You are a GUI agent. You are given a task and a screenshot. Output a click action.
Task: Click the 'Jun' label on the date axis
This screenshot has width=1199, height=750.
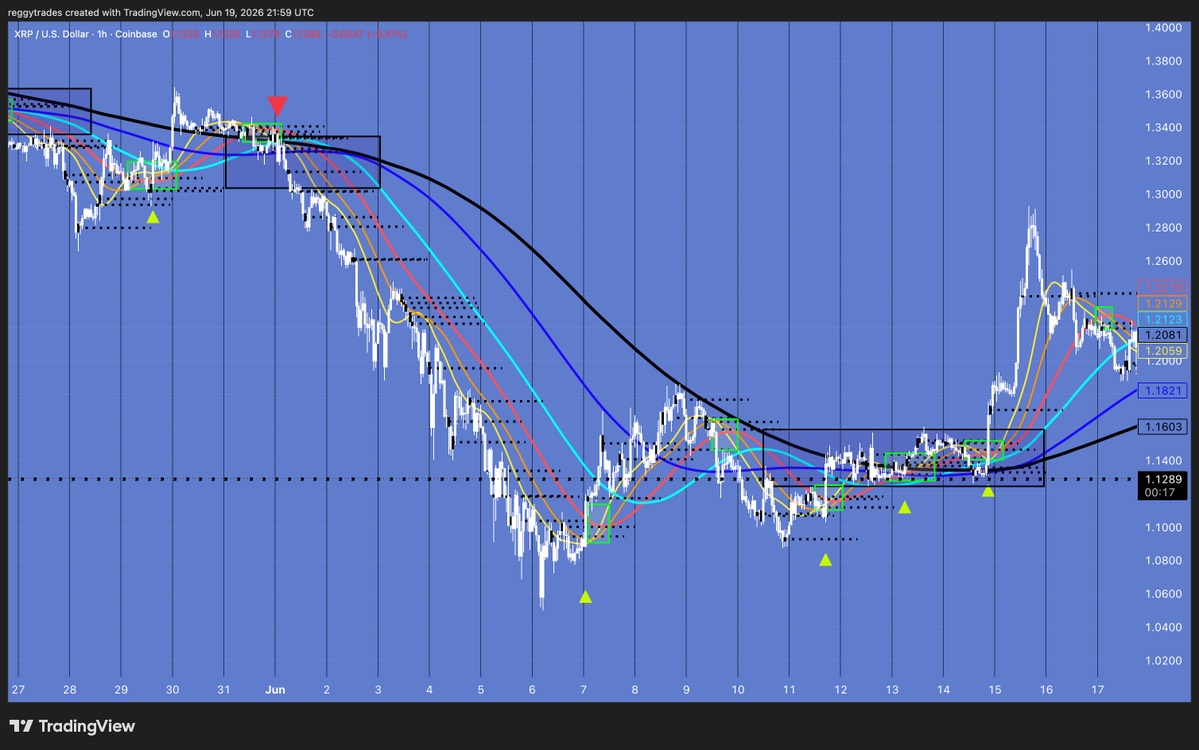(x=275, y=690)
